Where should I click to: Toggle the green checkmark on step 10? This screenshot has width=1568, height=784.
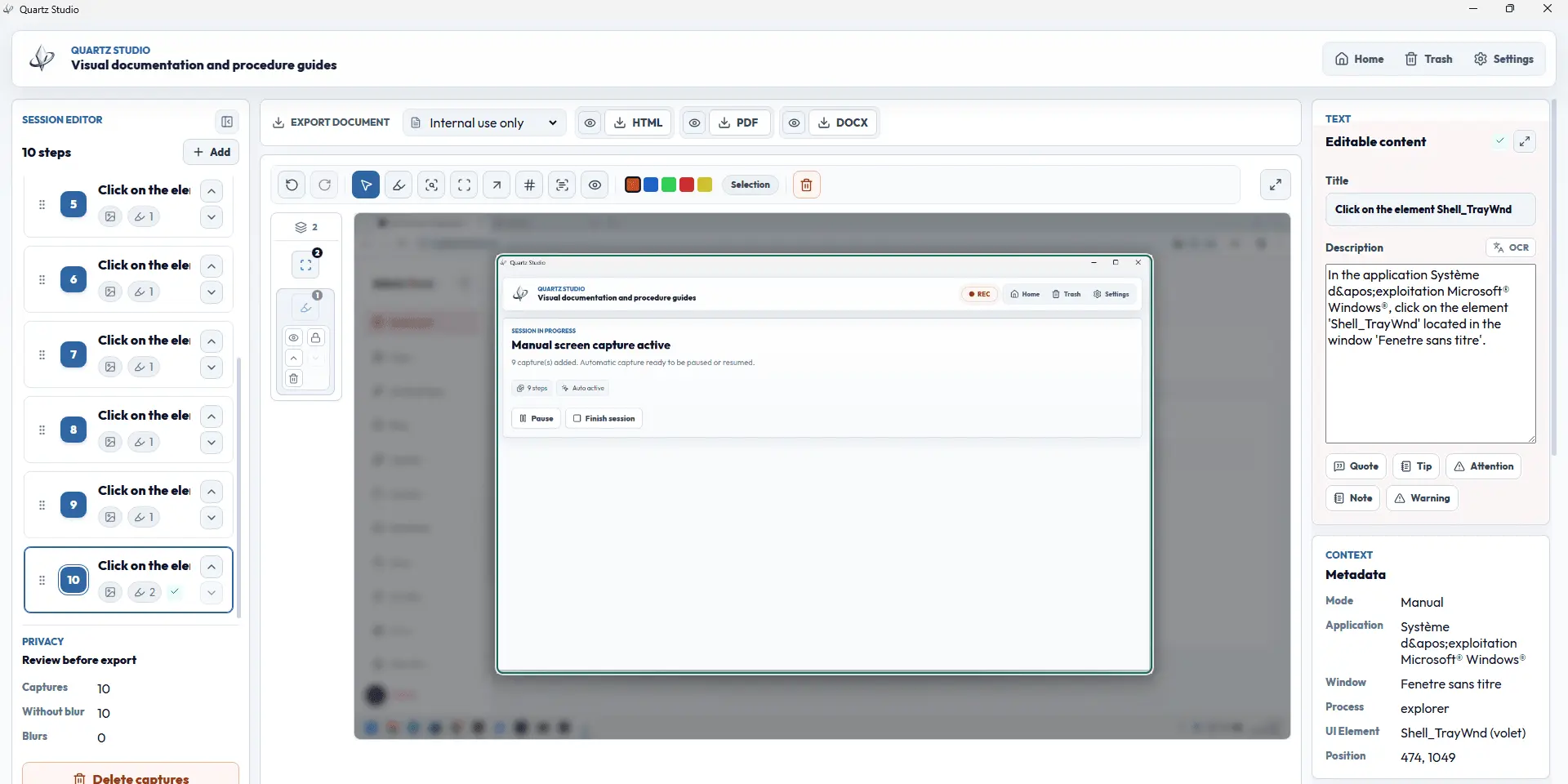[175, 591]
